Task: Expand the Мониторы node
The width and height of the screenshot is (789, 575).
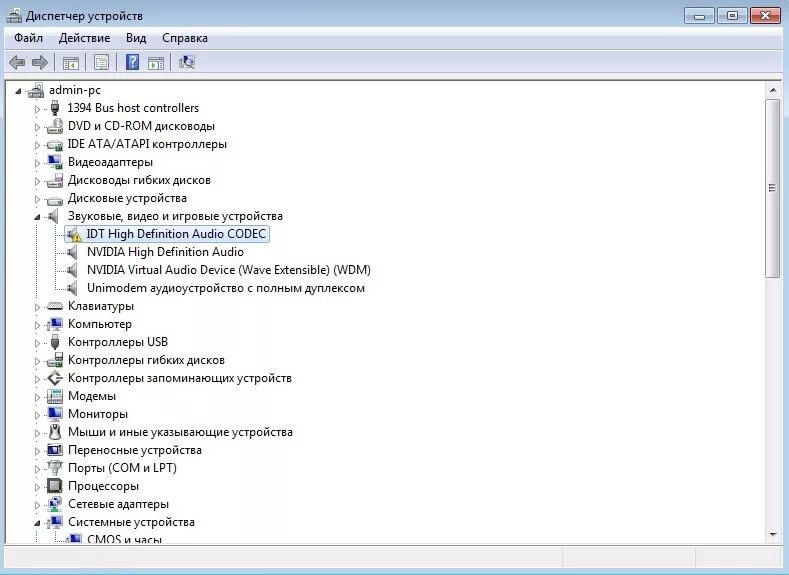Action: (37, 415)
